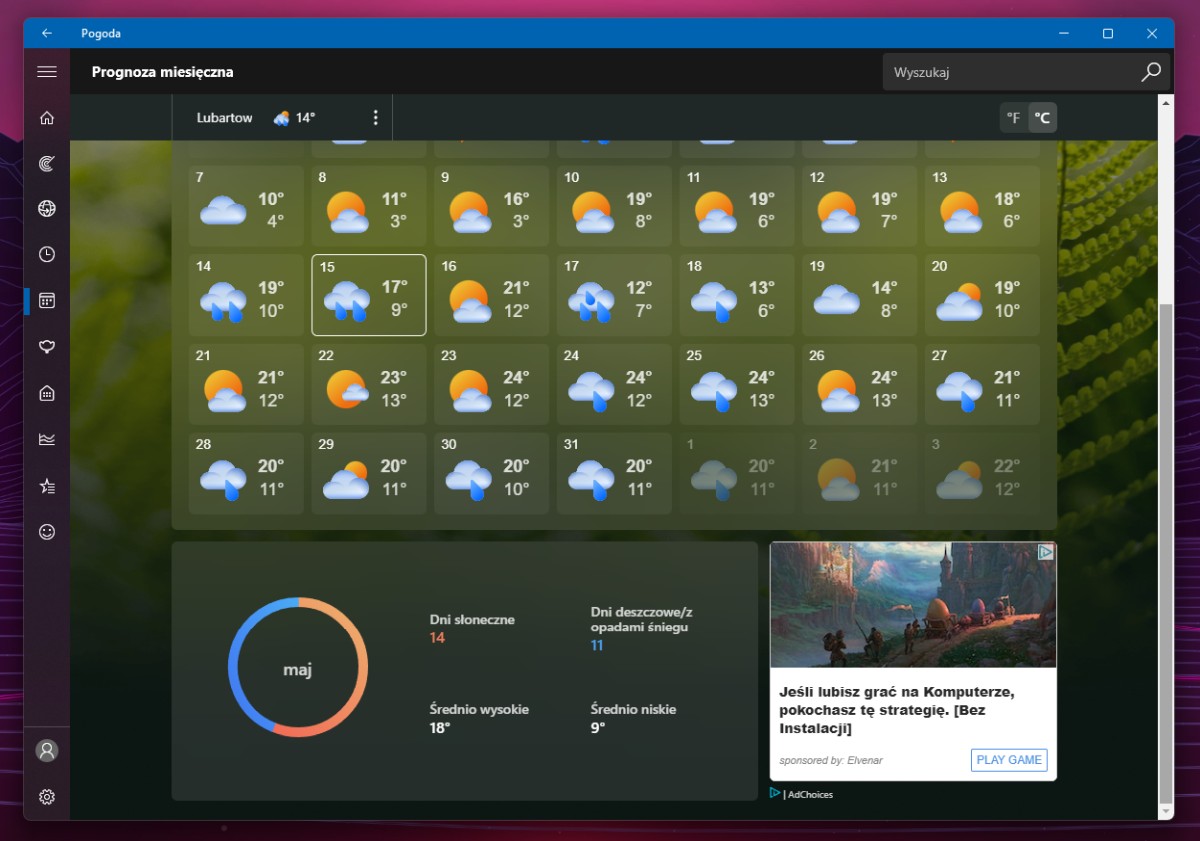
Task: Select the day 15 forecast tile
Action: click(x=369, y=295)
